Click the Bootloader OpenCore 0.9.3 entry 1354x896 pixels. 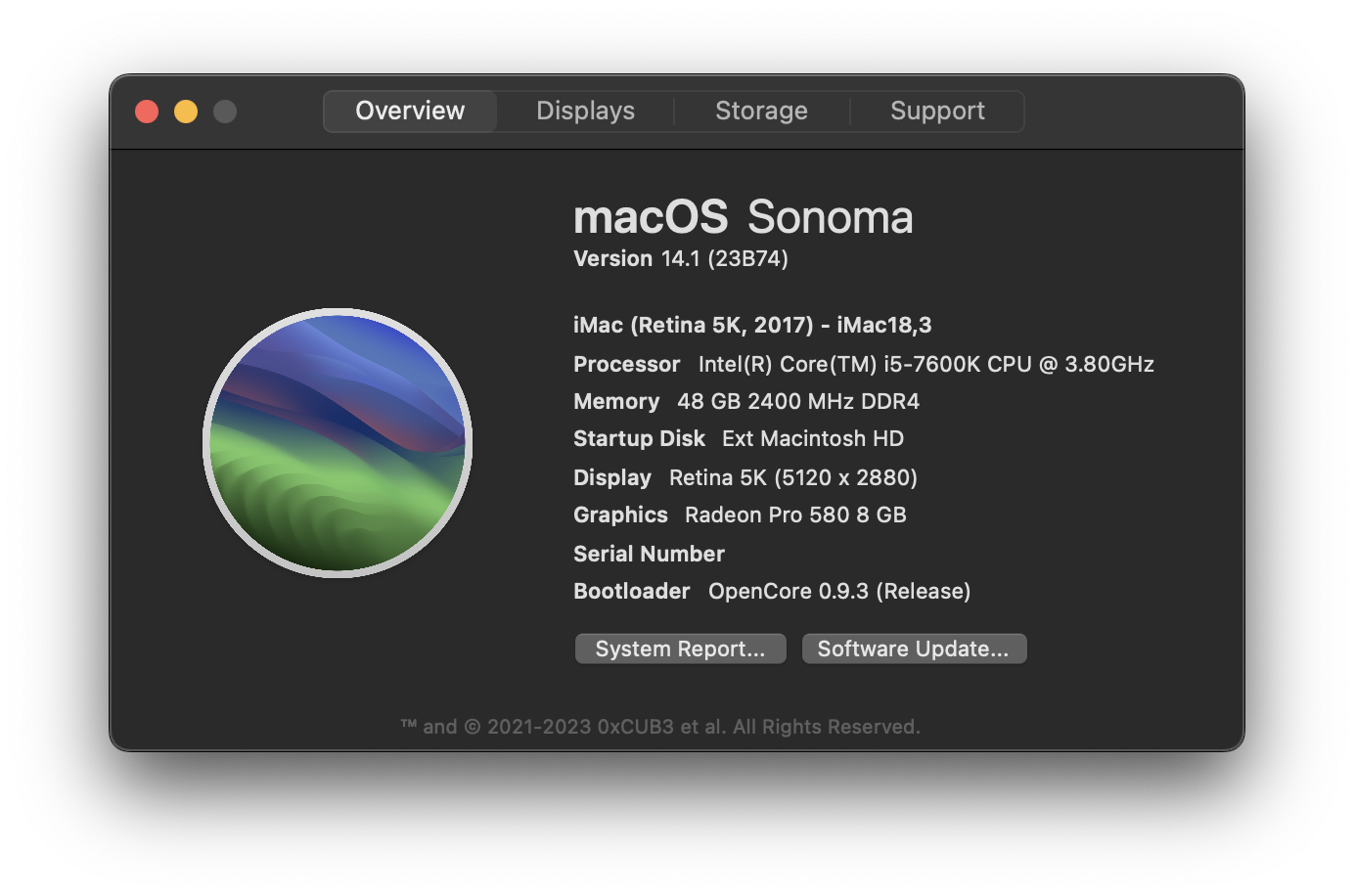771,591
